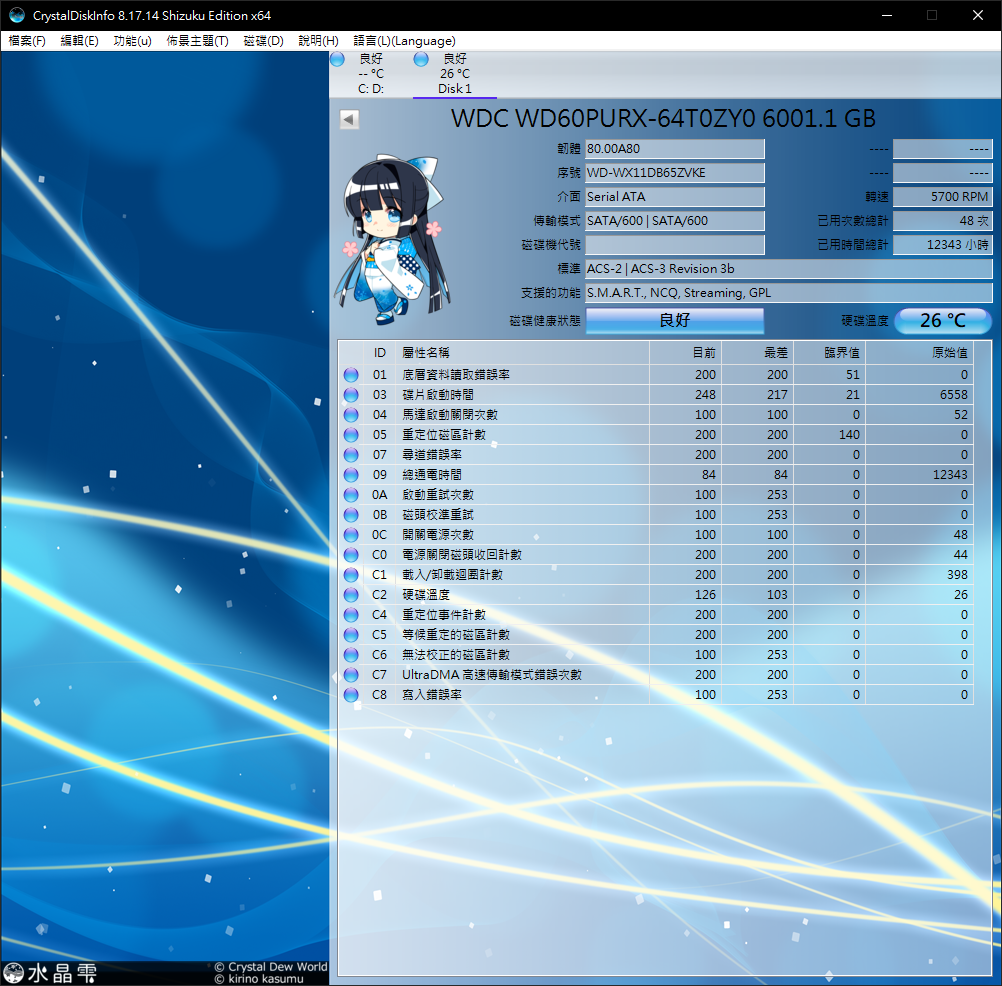Click the previous disk arrow button

coord(349,119)
